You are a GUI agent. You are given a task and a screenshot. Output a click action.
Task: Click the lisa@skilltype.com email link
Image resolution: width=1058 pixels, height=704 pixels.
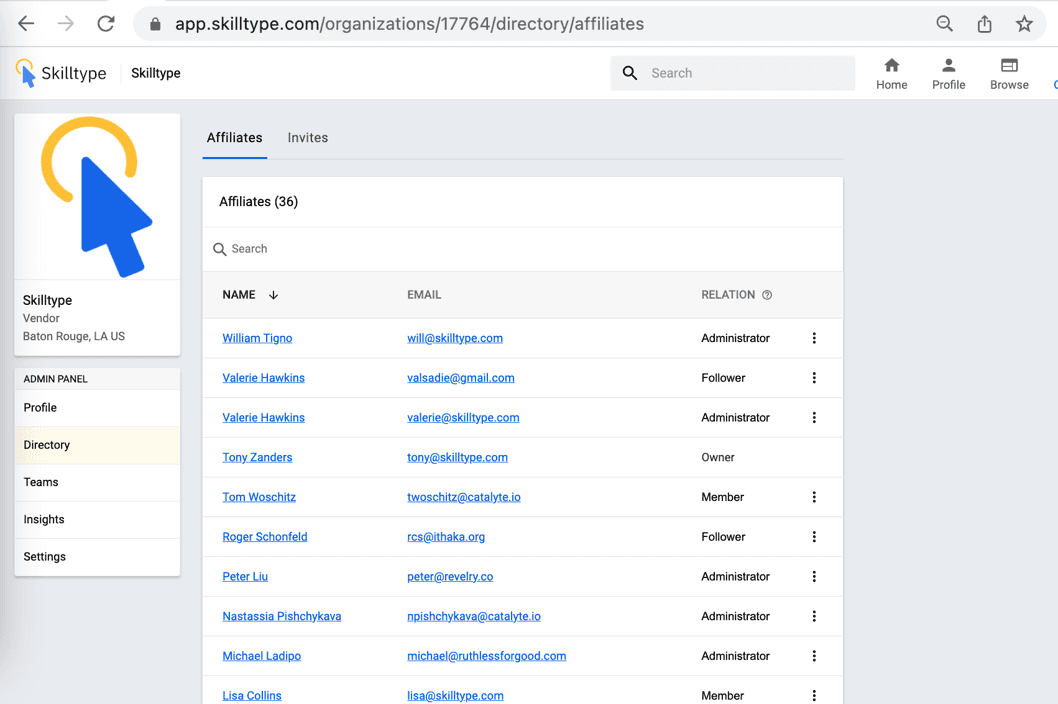(x=455, y=695)
